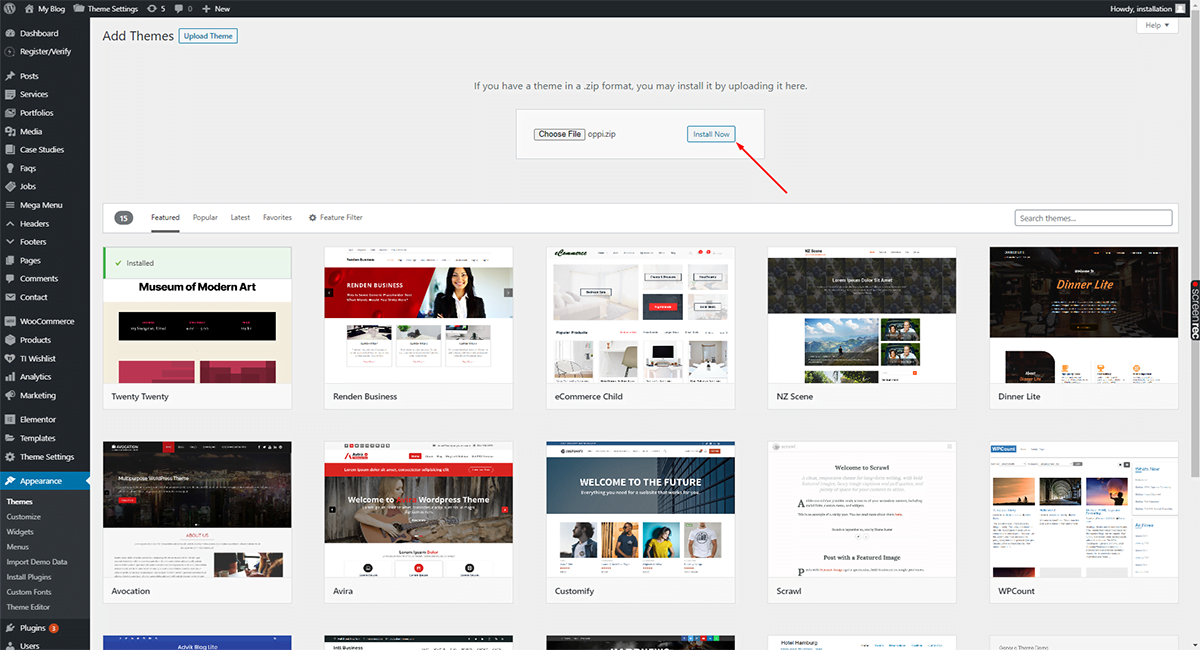Open the Themes submenu item

pyautogui.click(x=20, y=502)
